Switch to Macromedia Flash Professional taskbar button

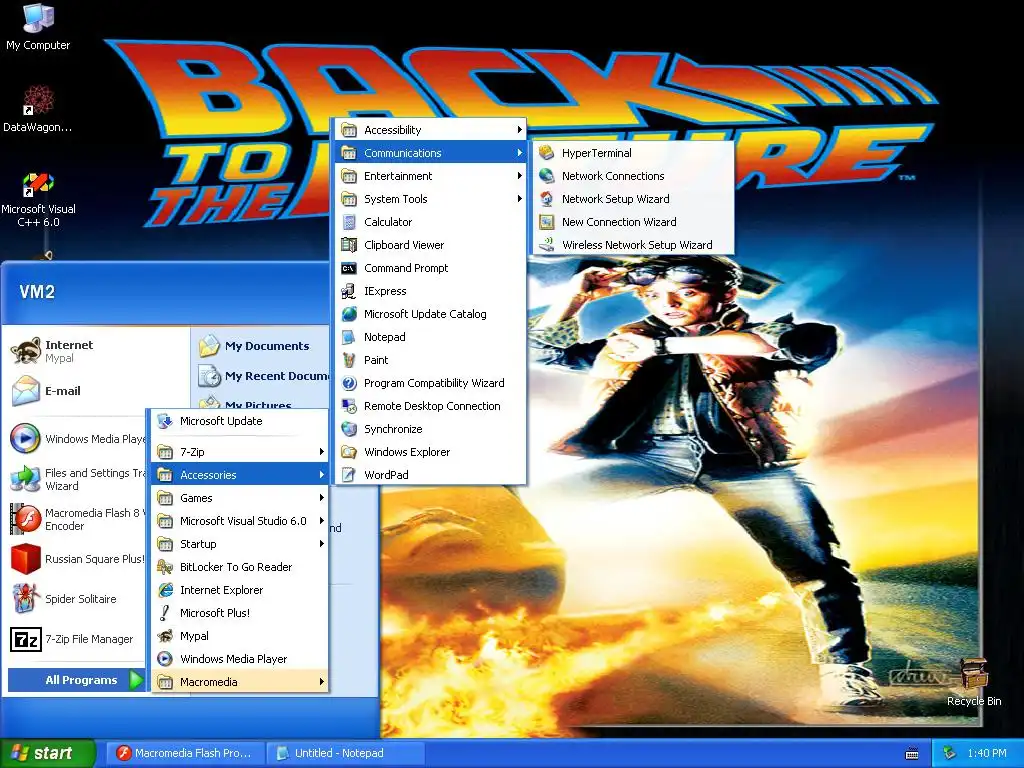185,753
